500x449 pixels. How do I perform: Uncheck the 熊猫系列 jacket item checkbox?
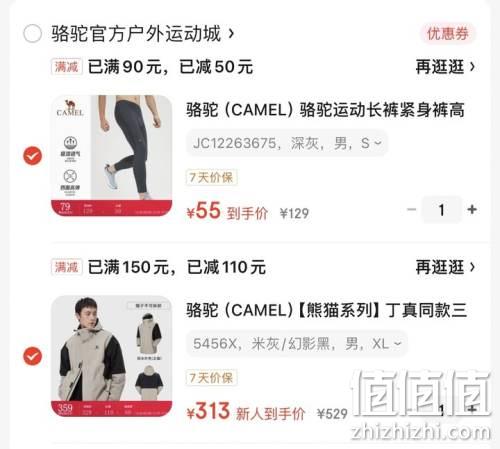[x=32, y=356]
